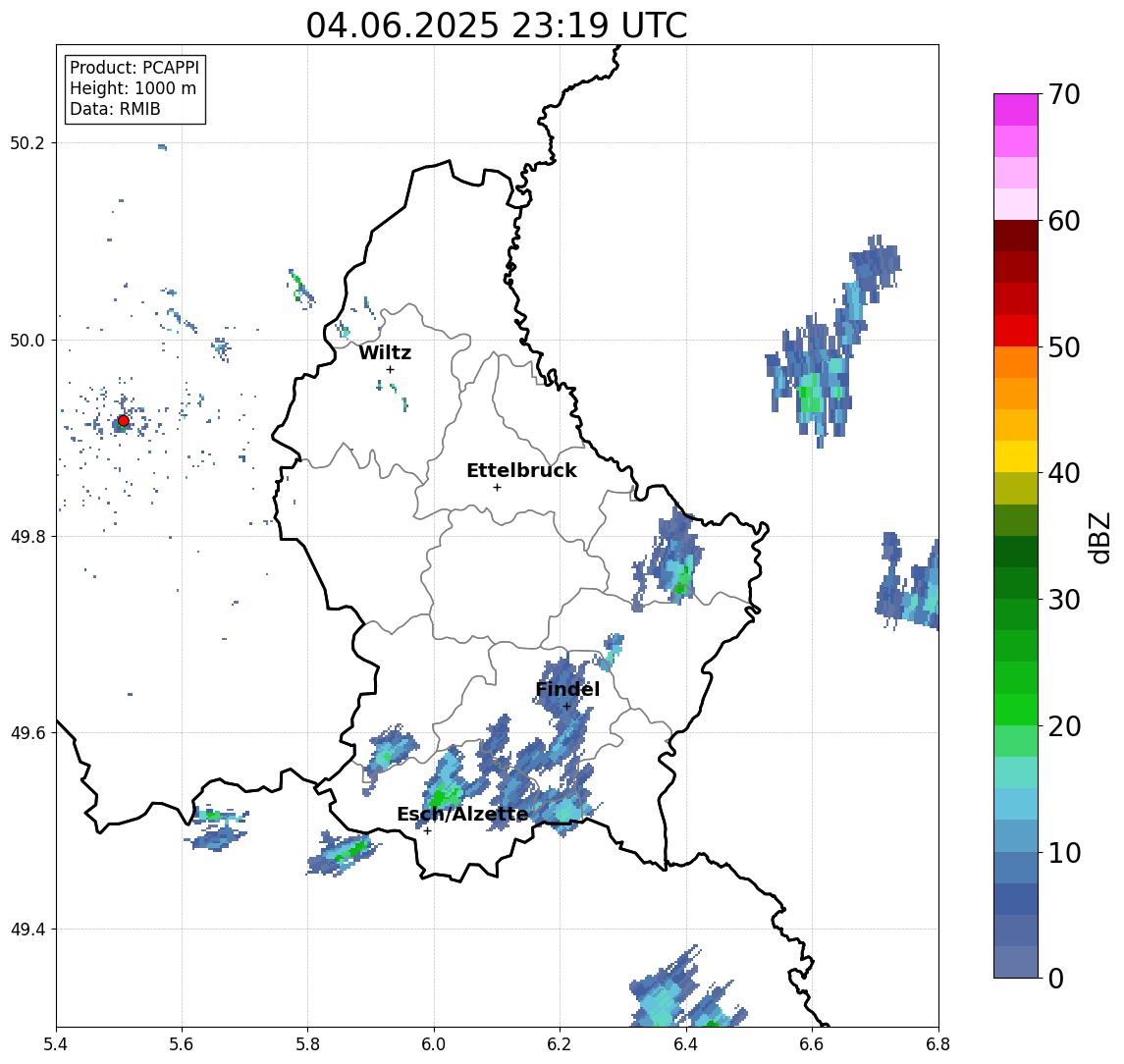
Task: Click the 'Product: PCAPPI' line in the info box
Action: point(134,68)
